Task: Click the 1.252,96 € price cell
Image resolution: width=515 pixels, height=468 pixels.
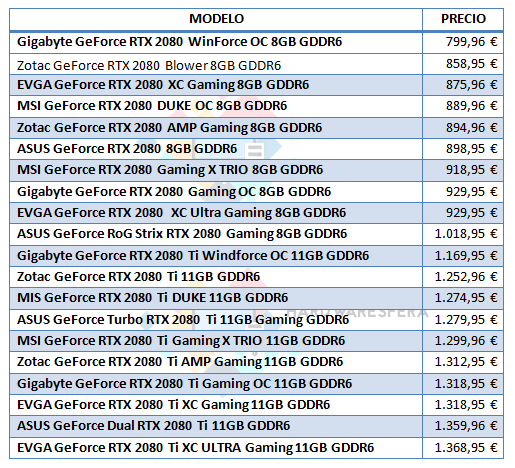Action: tap(463, 277)
